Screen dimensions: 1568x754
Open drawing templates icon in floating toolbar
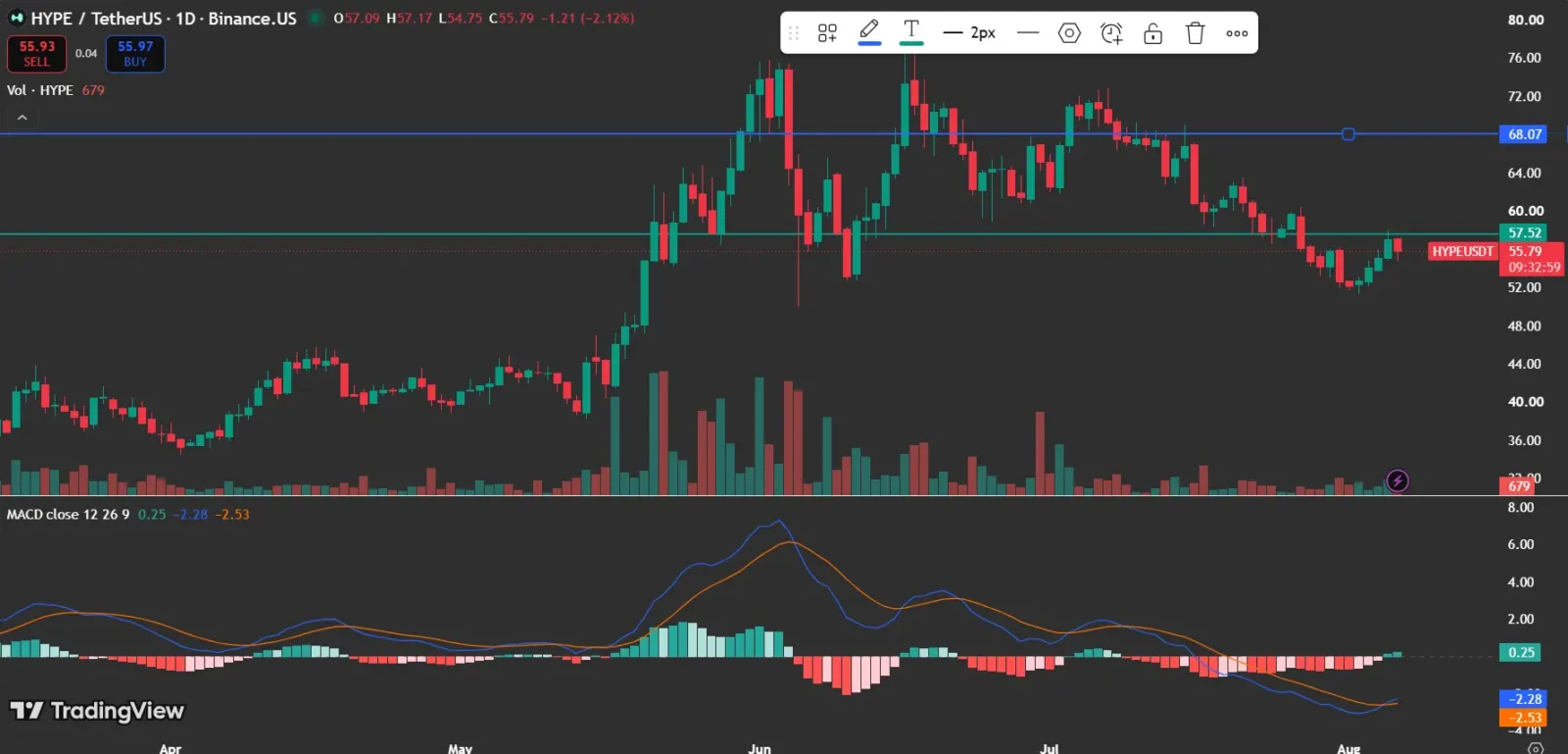click(x=827, y=33)
